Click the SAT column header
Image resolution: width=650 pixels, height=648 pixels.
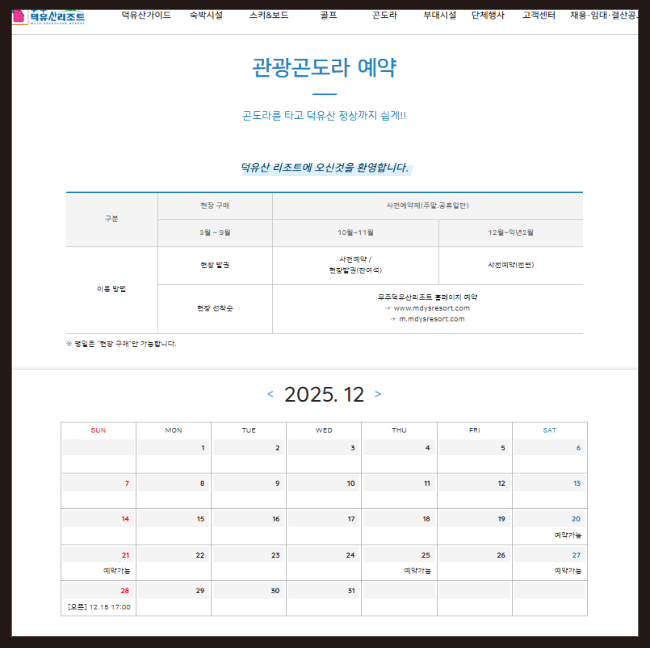coord(550,430)
